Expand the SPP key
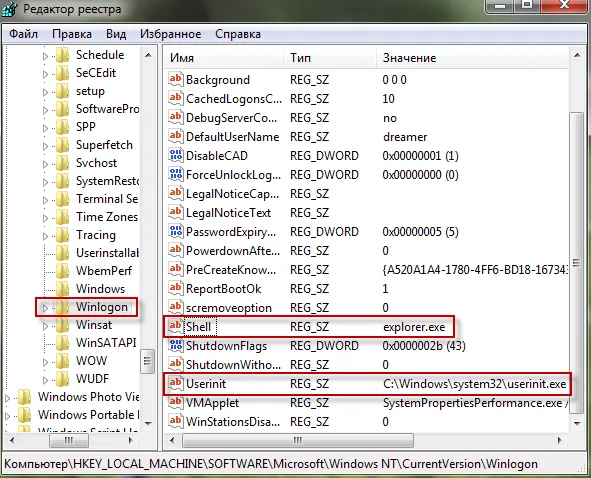The width and height of the screenshot is (591, 478). pyautogui.click(x=45, y=128)
